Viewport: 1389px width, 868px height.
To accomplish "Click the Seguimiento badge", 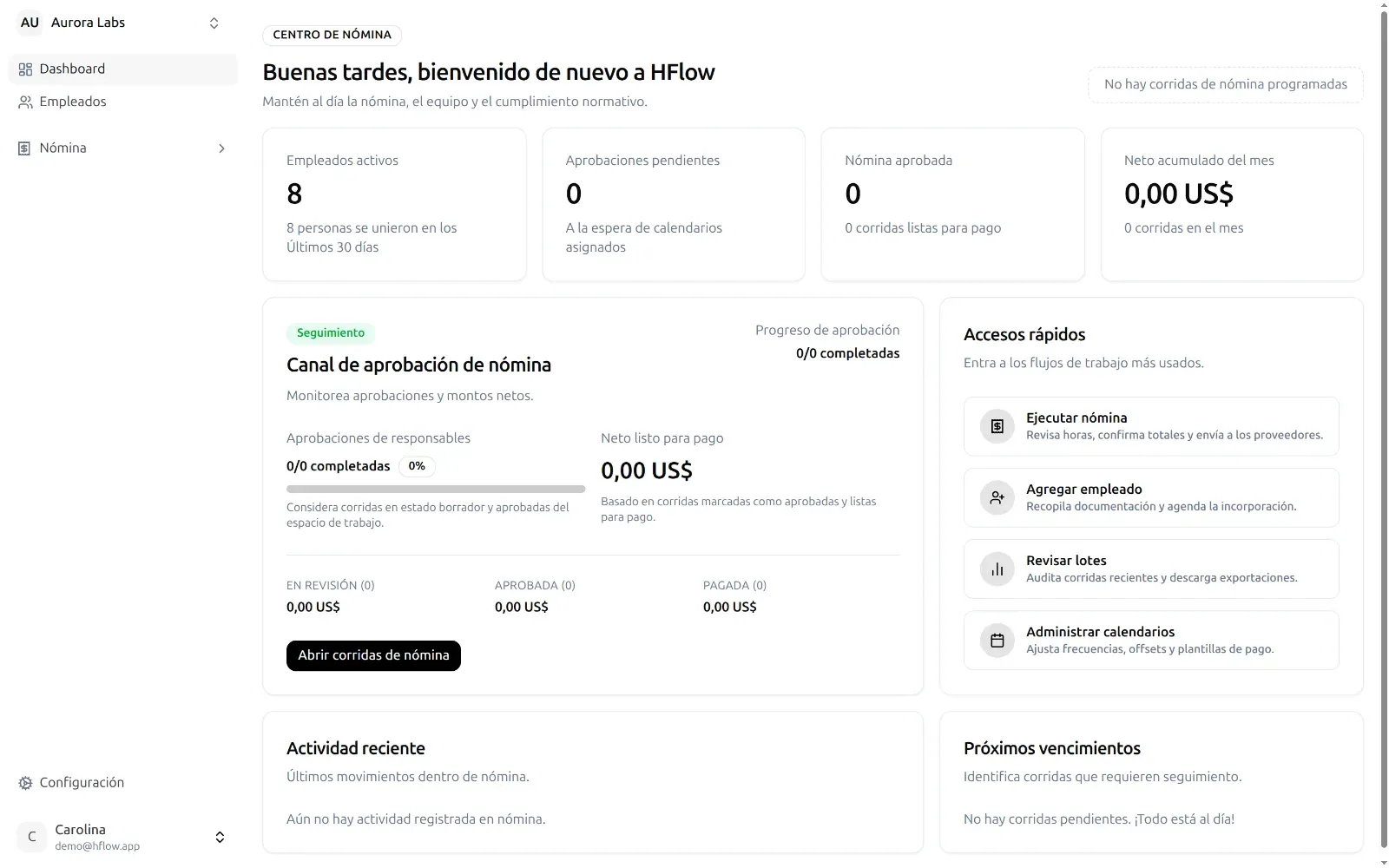I will 331,333.
